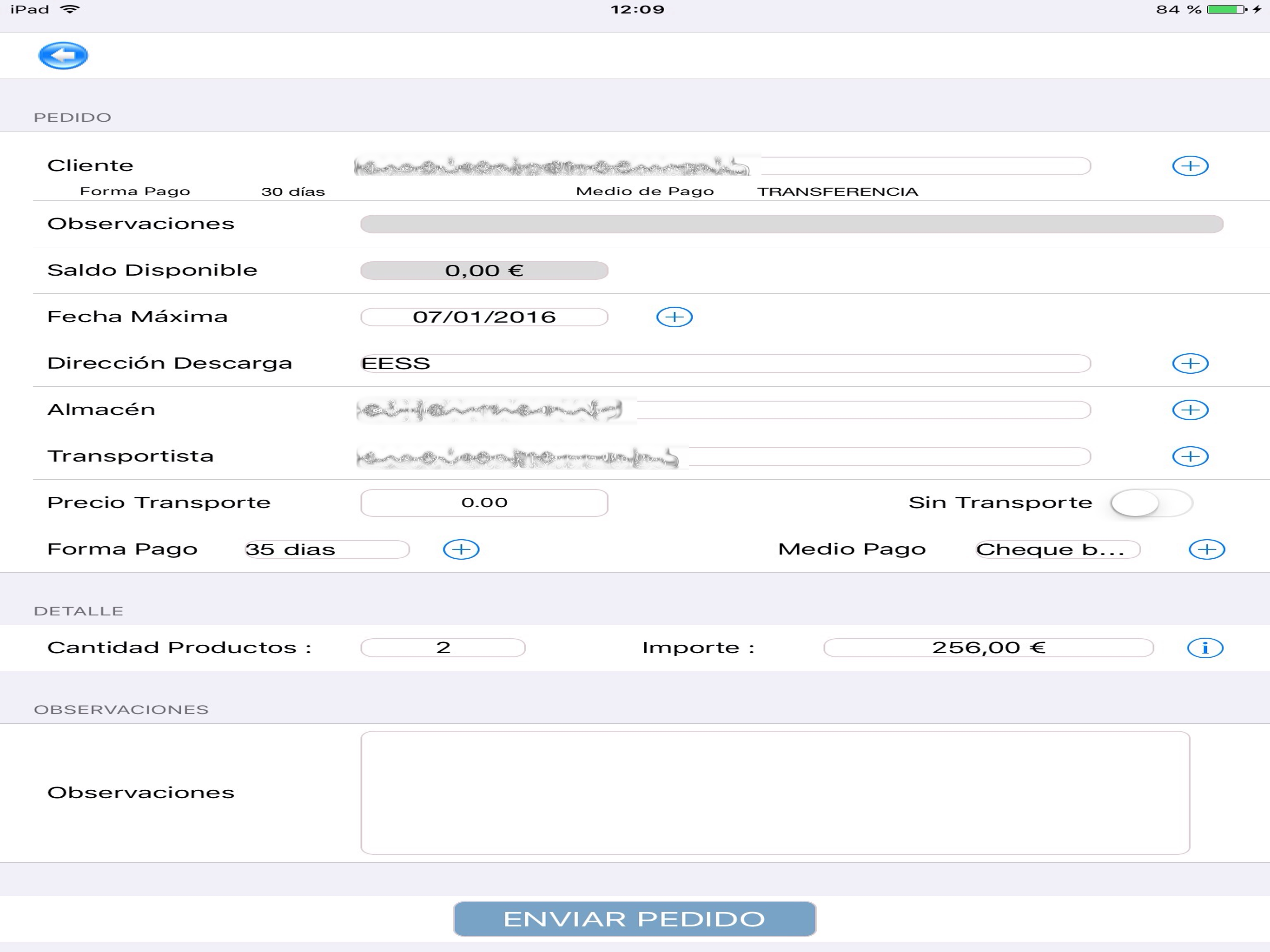Image resolution: width=1270 pixels, height=952 pixels.
Task: Open the Fecha Máxima date picker plus icon
Action: tap(675, 317)
